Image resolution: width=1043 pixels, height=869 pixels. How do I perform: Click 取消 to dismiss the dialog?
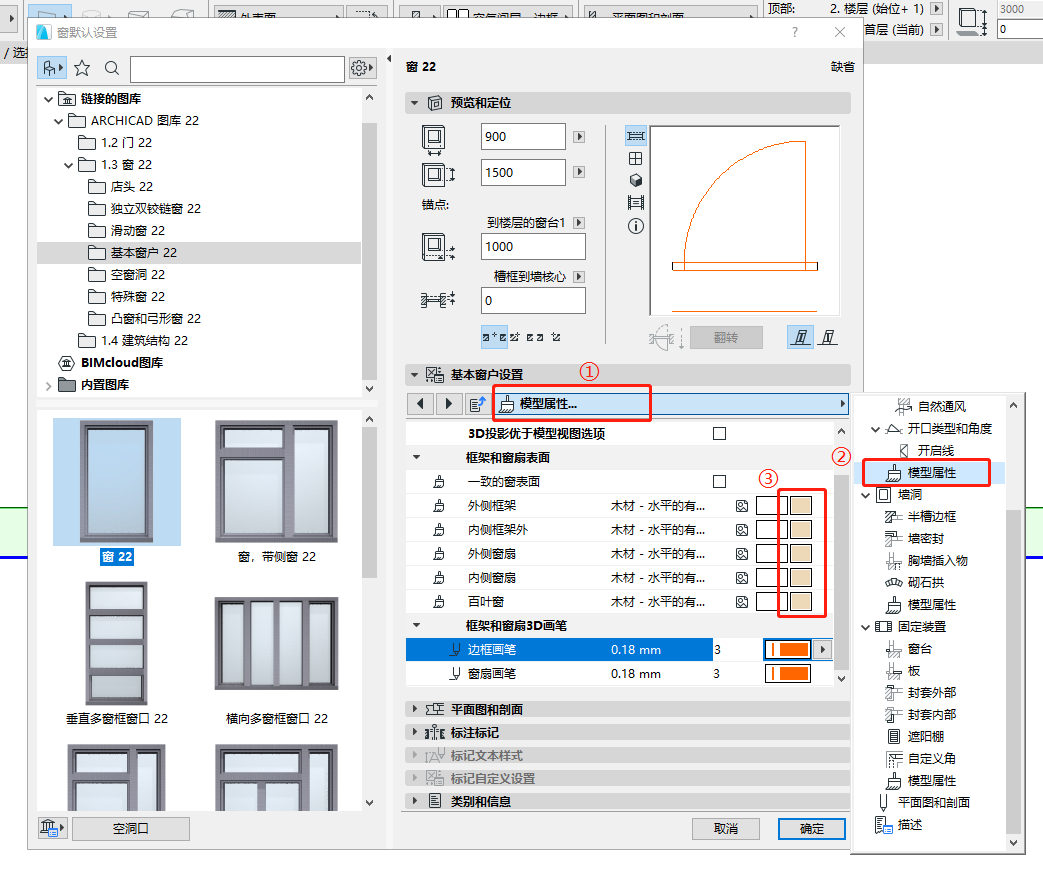726,829
